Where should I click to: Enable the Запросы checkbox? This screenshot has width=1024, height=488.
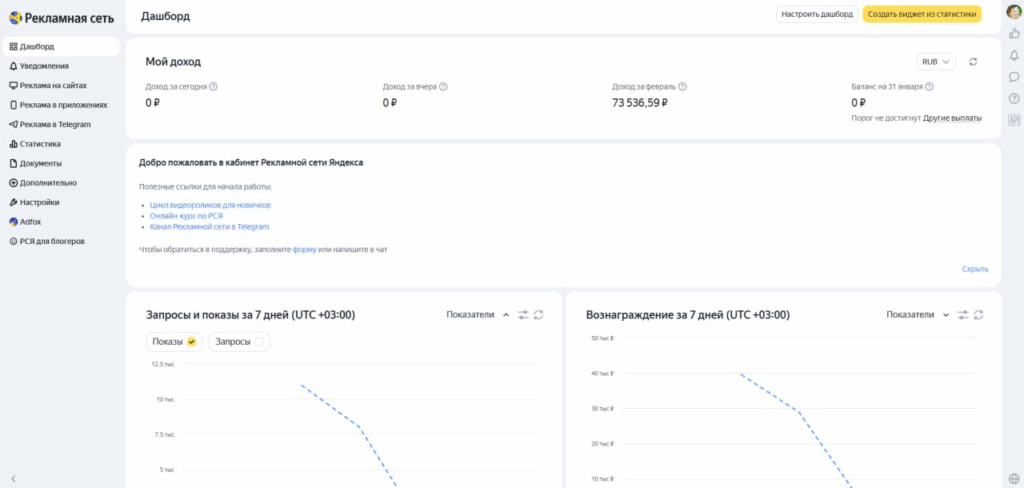[259, 342]
